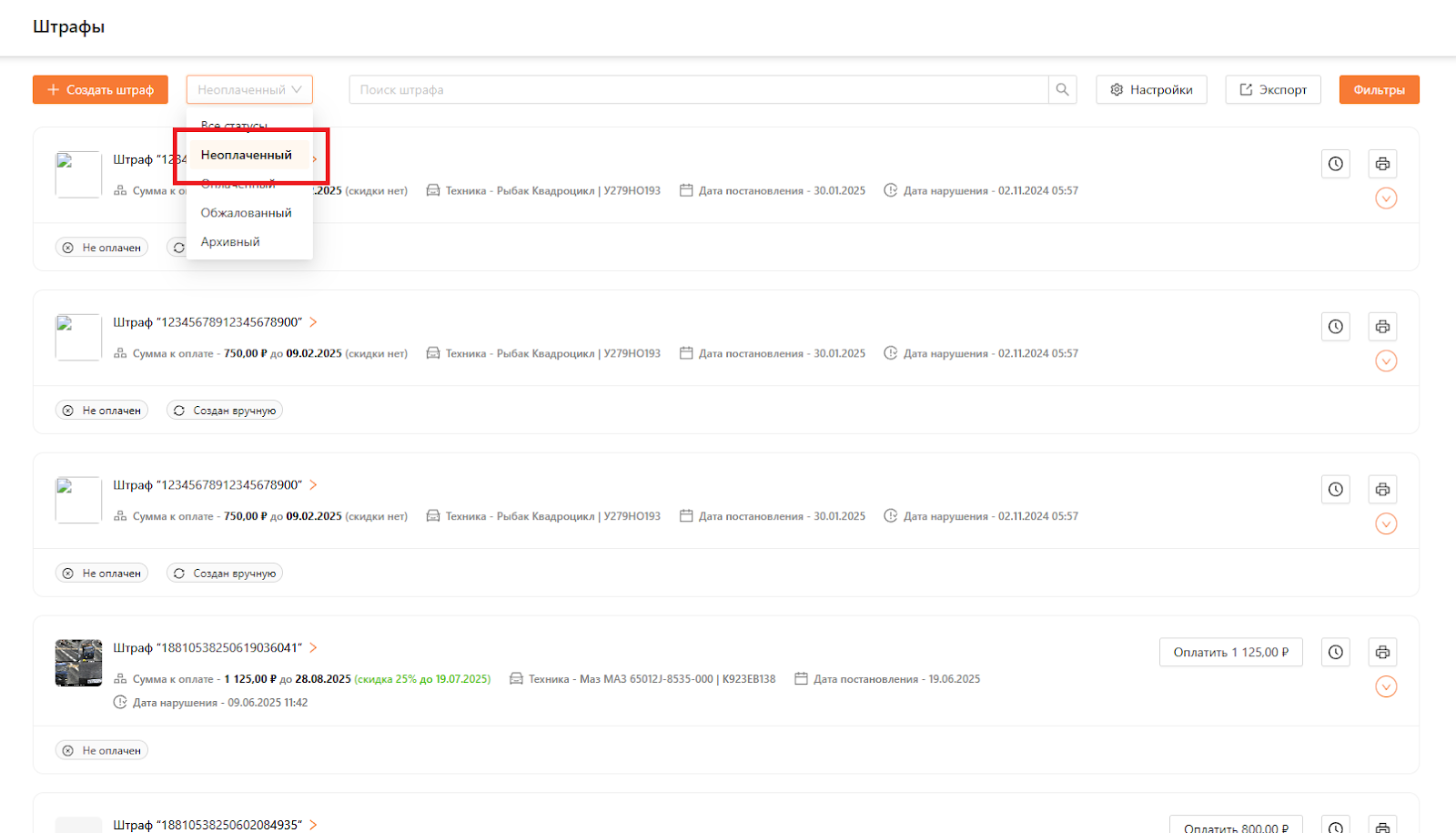1456x833 pixels.
Task: Expand details of the first fine card
Action: coord(1386,198)
